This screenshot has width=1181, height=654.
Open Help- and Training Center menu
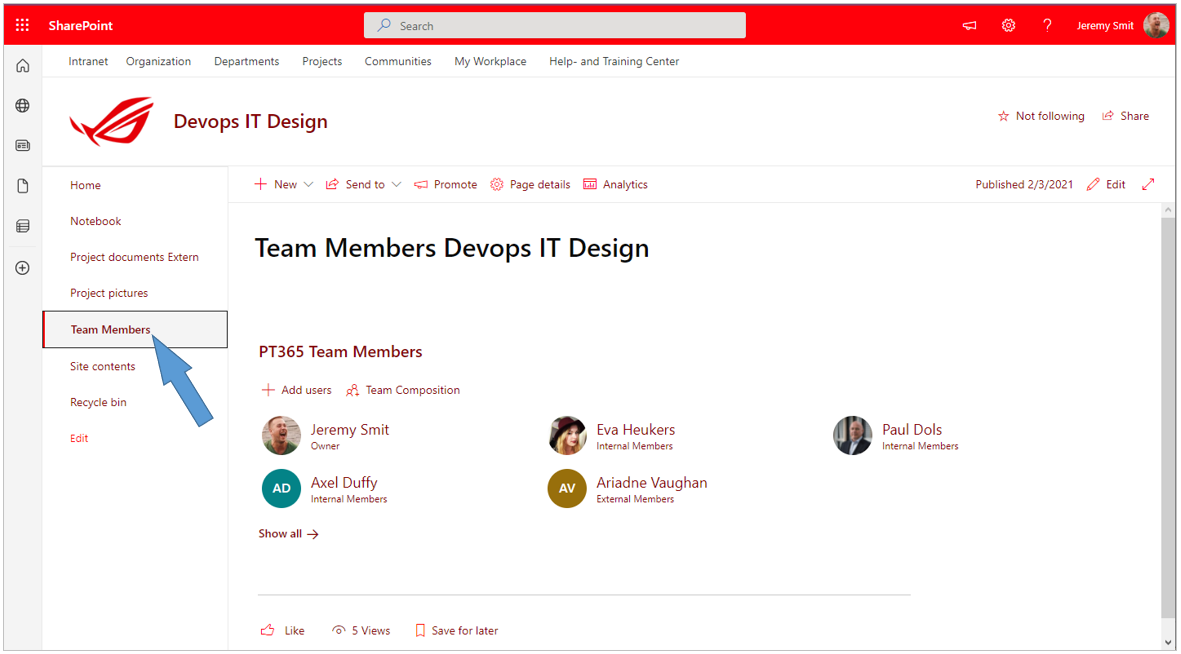coord(614,62)
